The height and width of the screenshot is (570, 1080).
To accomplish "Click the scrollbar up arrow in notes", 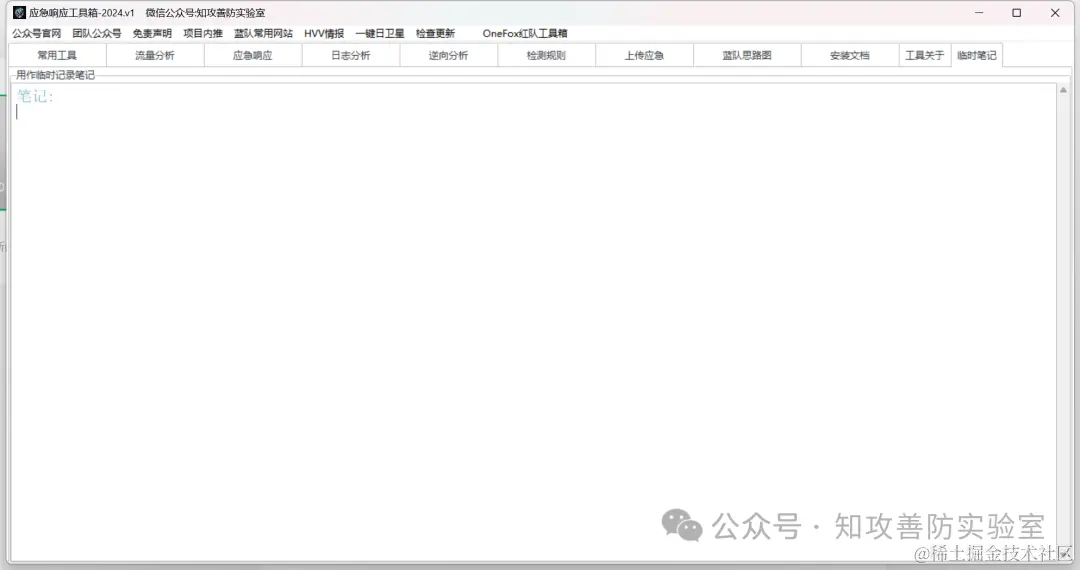I will (x=1063, y=90).
